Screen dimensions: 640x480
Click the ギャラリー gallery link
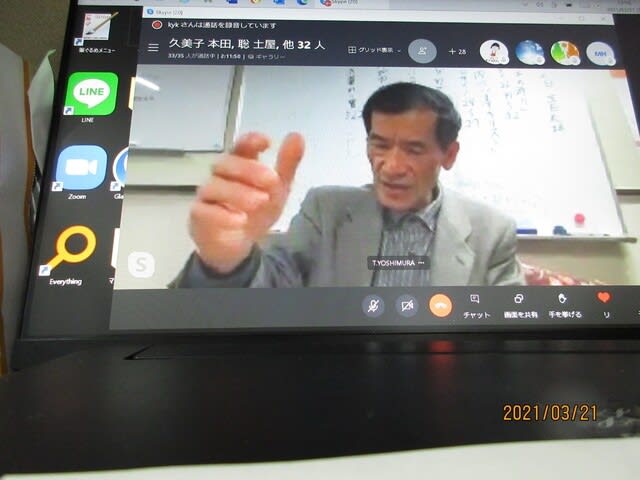[x=266, y=57]
